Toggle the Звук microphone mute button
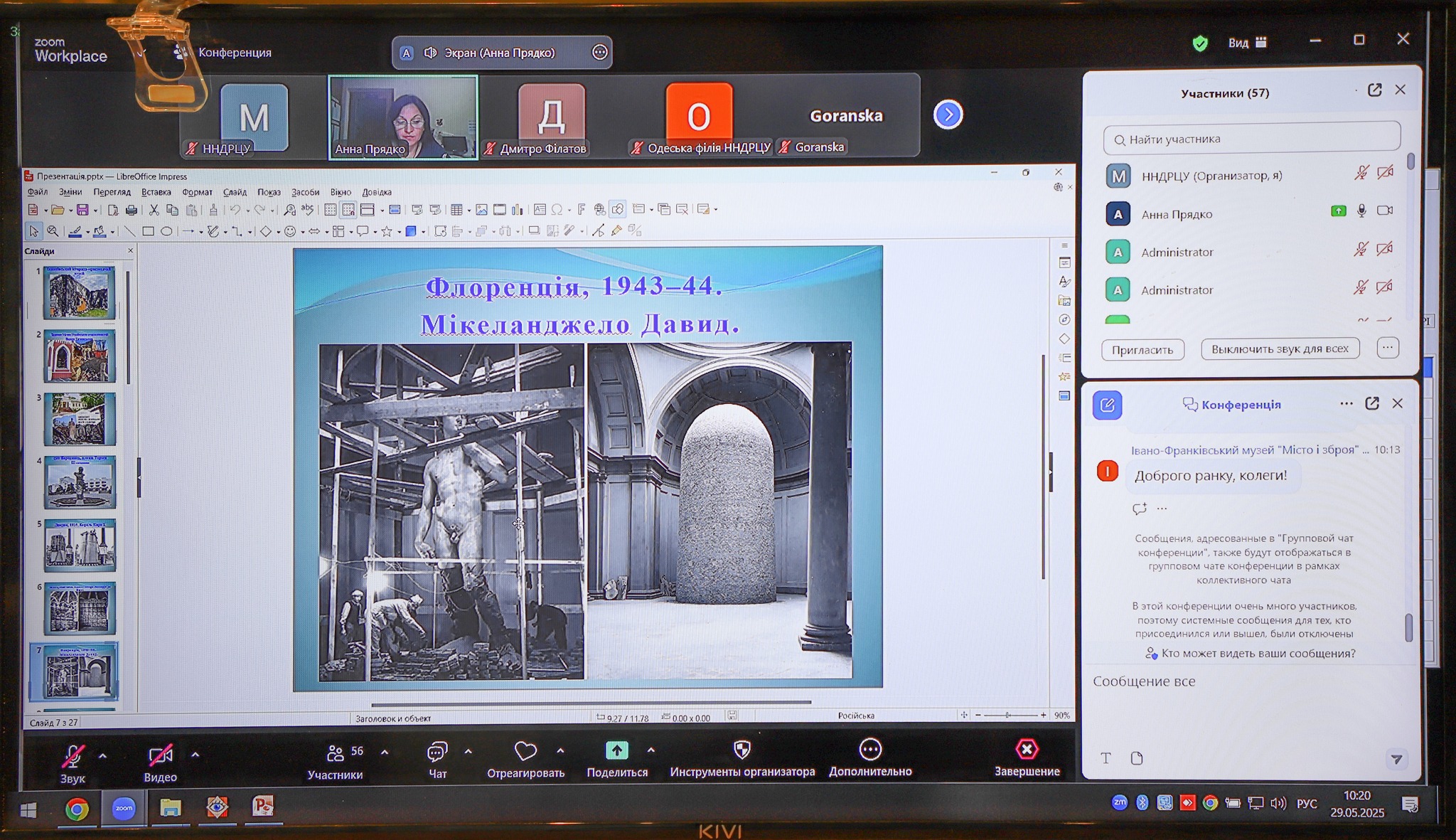The width and height of the screenshot is (1456, 840). 73,763
